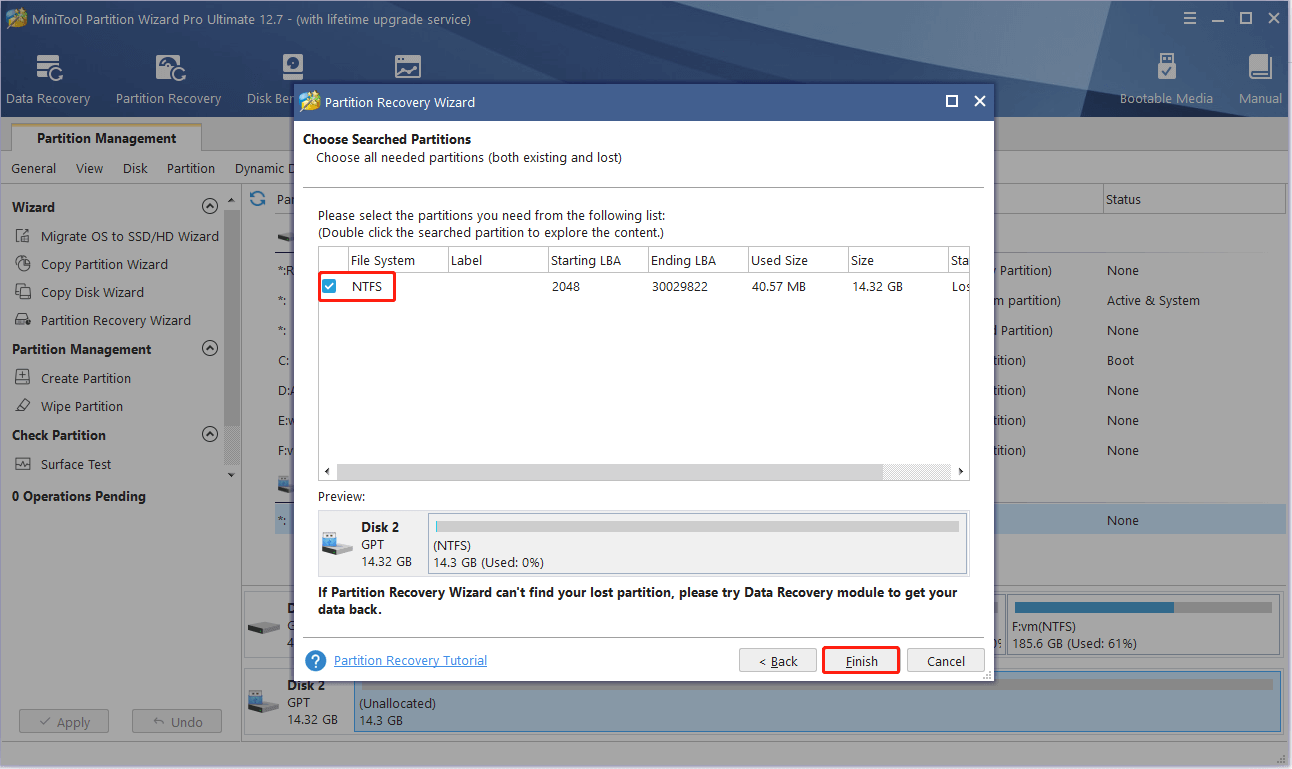
Task: Select the Partition Management tab
Action: tap(106, 138)
